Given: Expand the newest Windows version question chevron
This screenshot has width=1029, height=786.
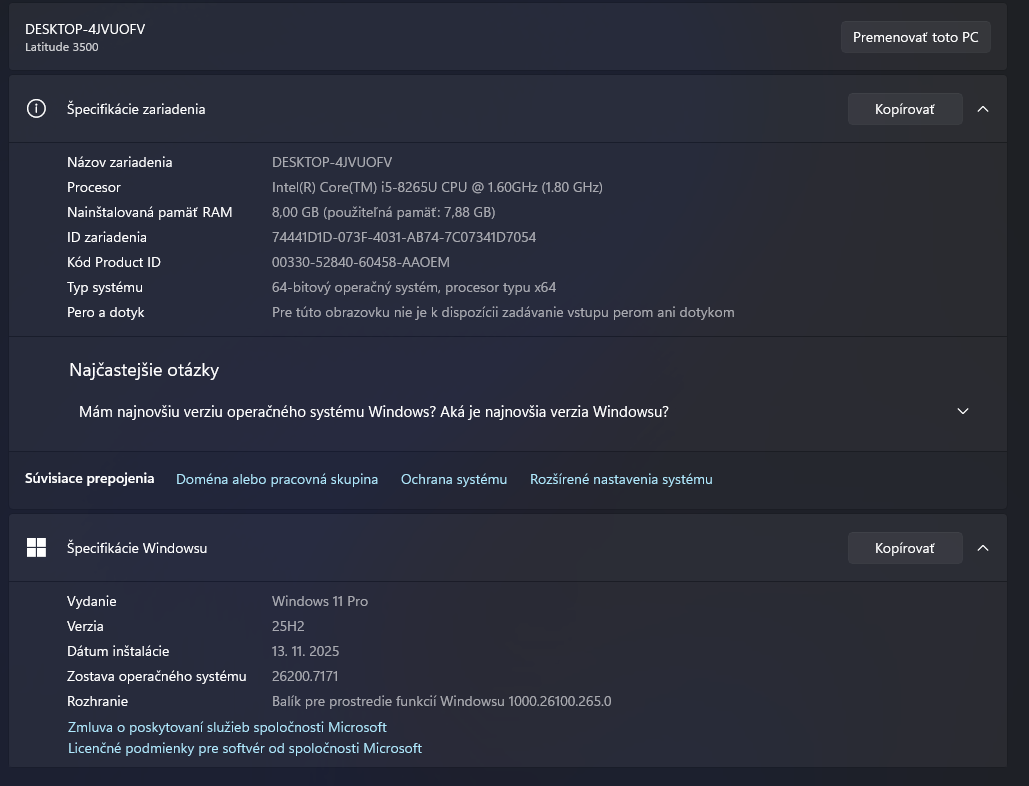Looking at the screenshot, I should pyautogui.click(x=963, y=411).
